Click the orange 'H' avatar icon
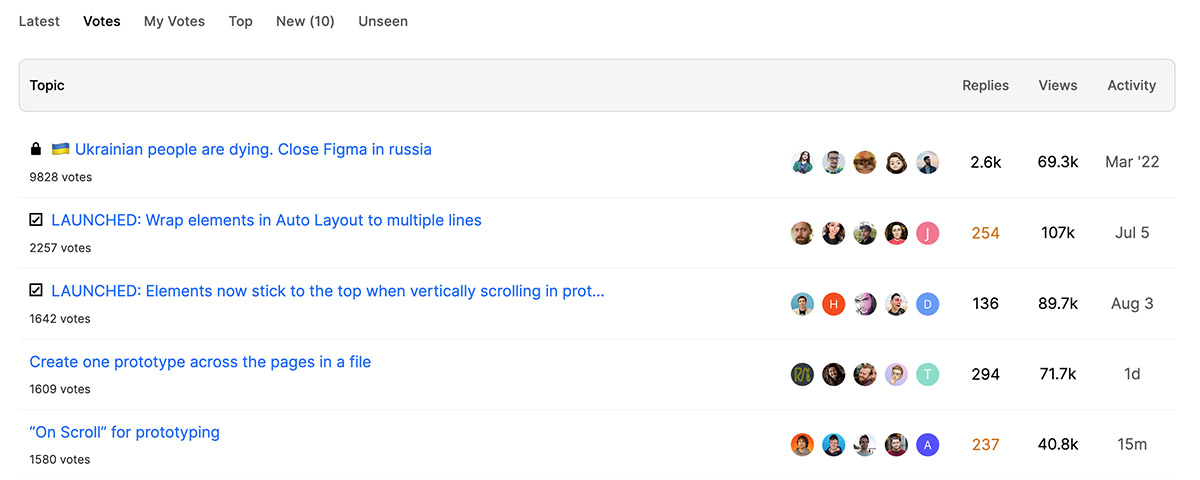The image size is (1200, 480). [x=834, y=304]
